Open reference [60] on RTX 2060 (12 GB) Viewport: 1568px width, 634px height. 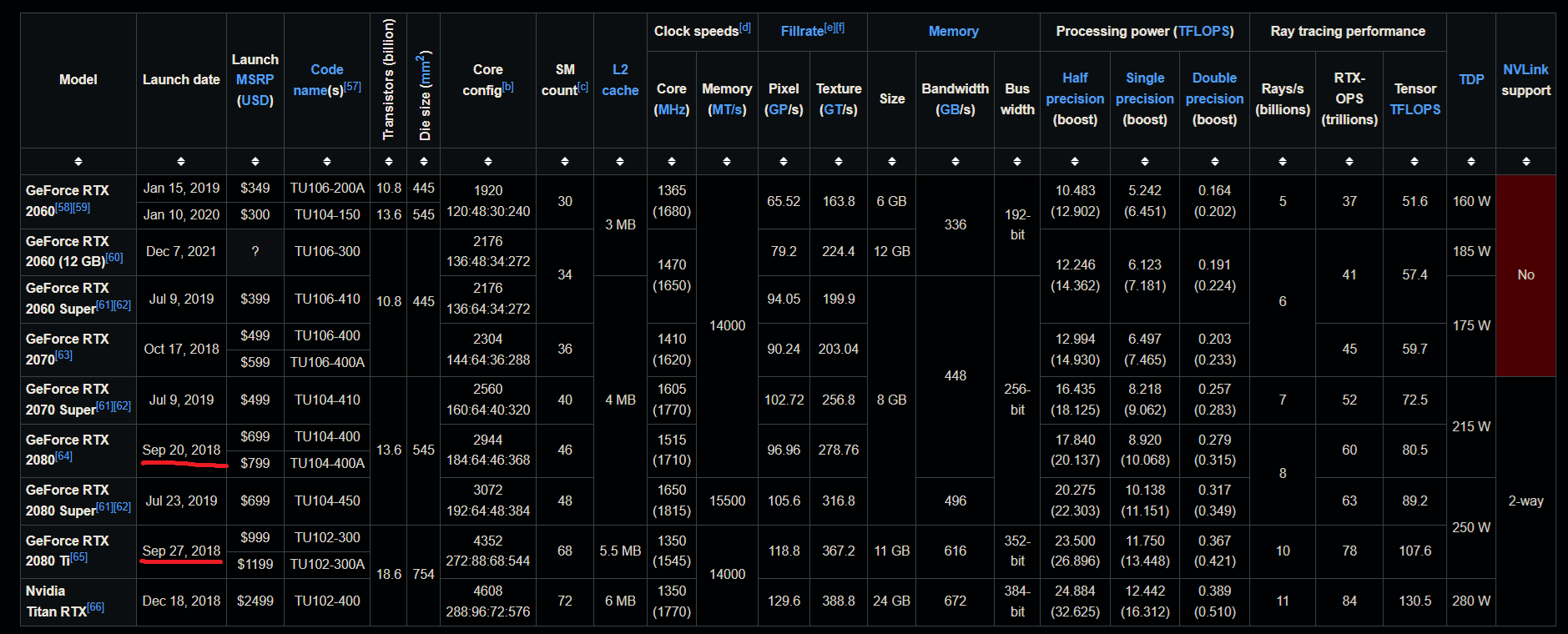point(114,258)
